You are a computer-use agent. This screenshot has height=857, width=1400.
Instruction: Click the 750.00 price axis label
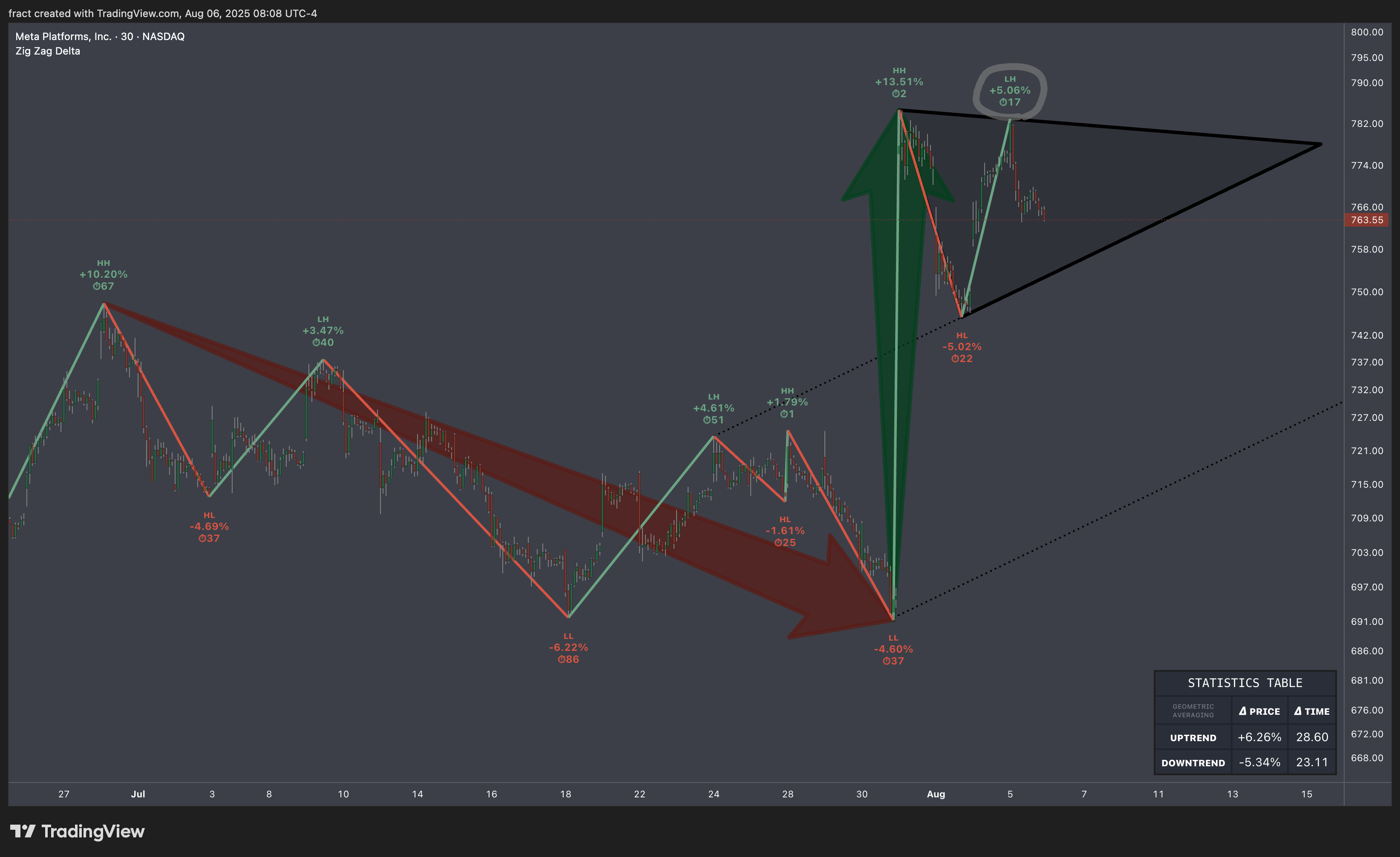pyautogui.click(x=1366, y=292)
